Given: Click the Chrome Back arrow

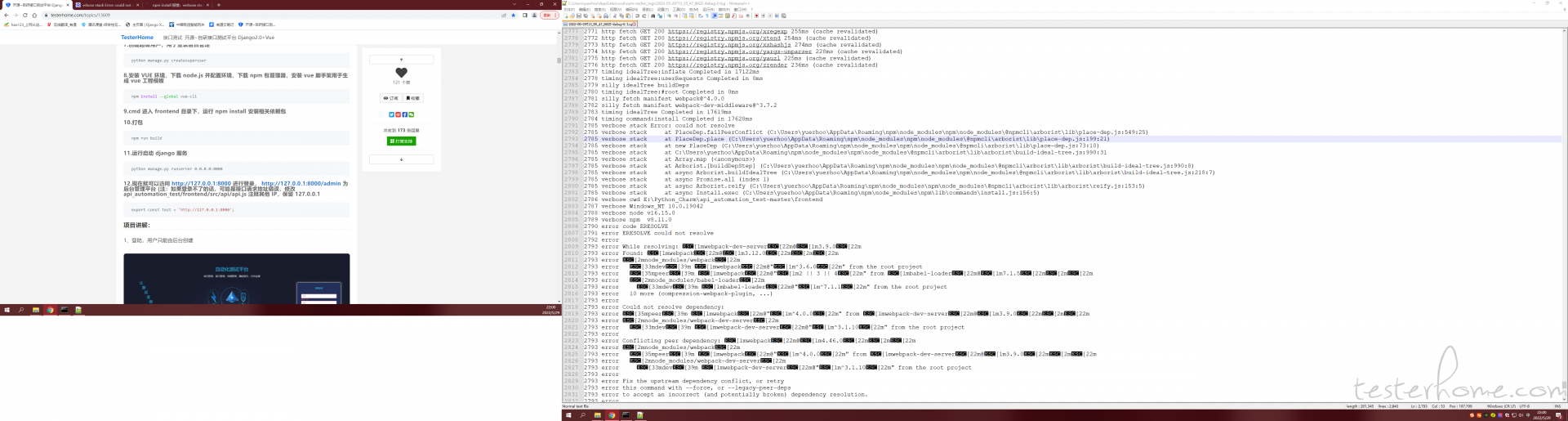Looking at the screenshot, I should click(x=6, y=15).
